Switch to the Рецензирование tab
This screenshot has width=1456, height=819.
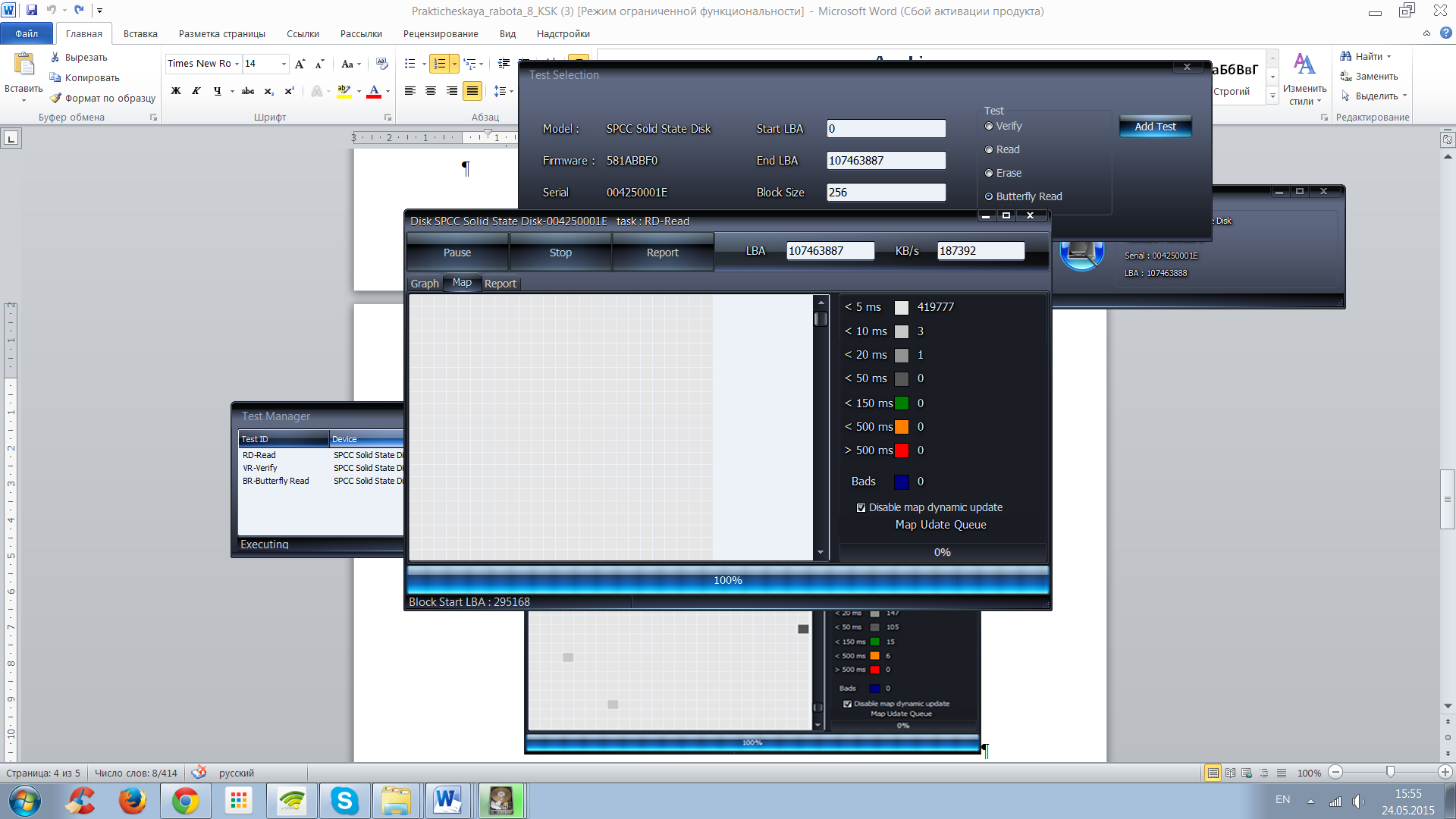pos(441,33)
